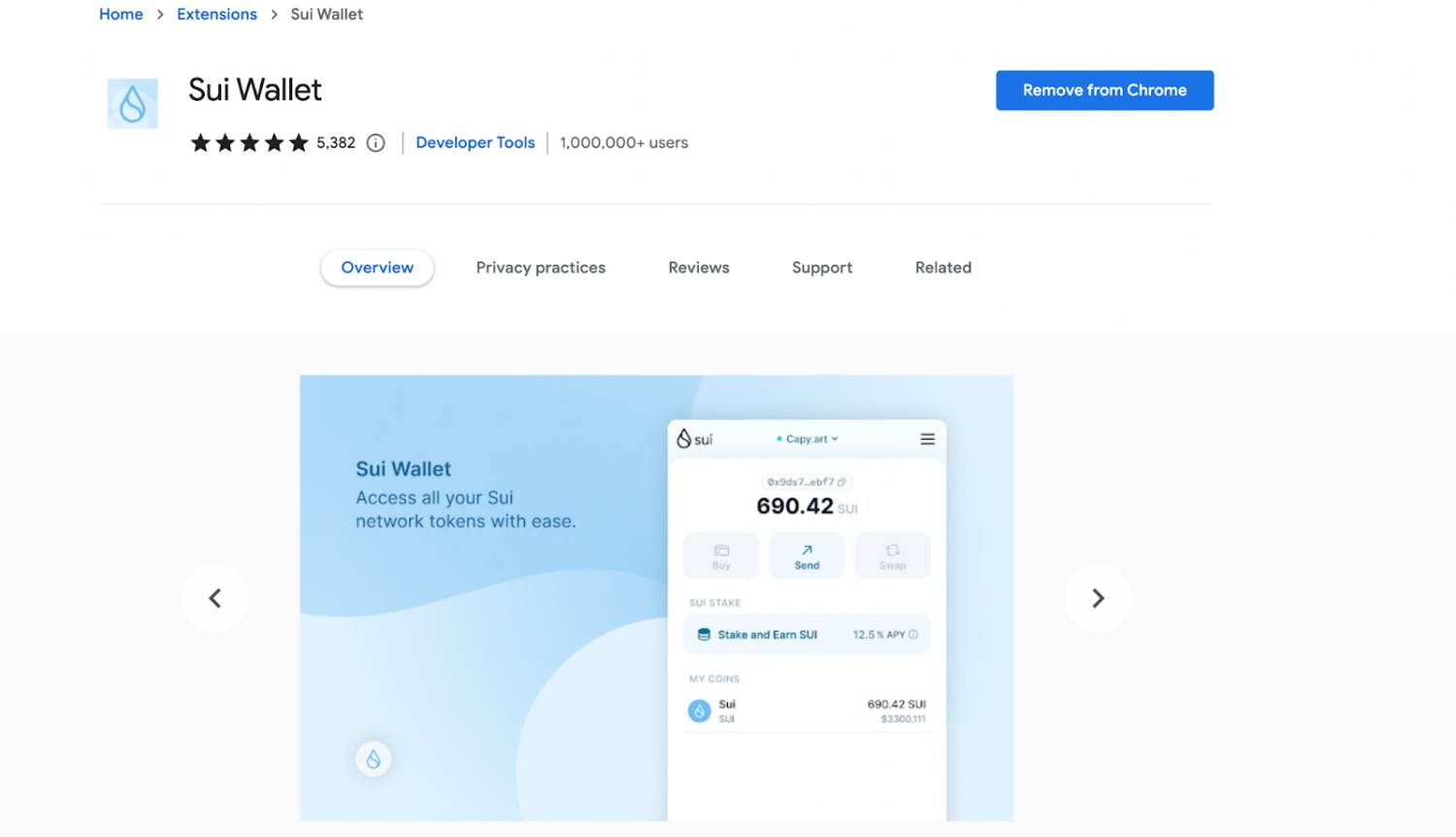Image resolution: width=1456 pixels, height=837 pixels.
Task: Click the APY info icon next to 12.5%
Action: pyautogui.click(x=913, y=635)
